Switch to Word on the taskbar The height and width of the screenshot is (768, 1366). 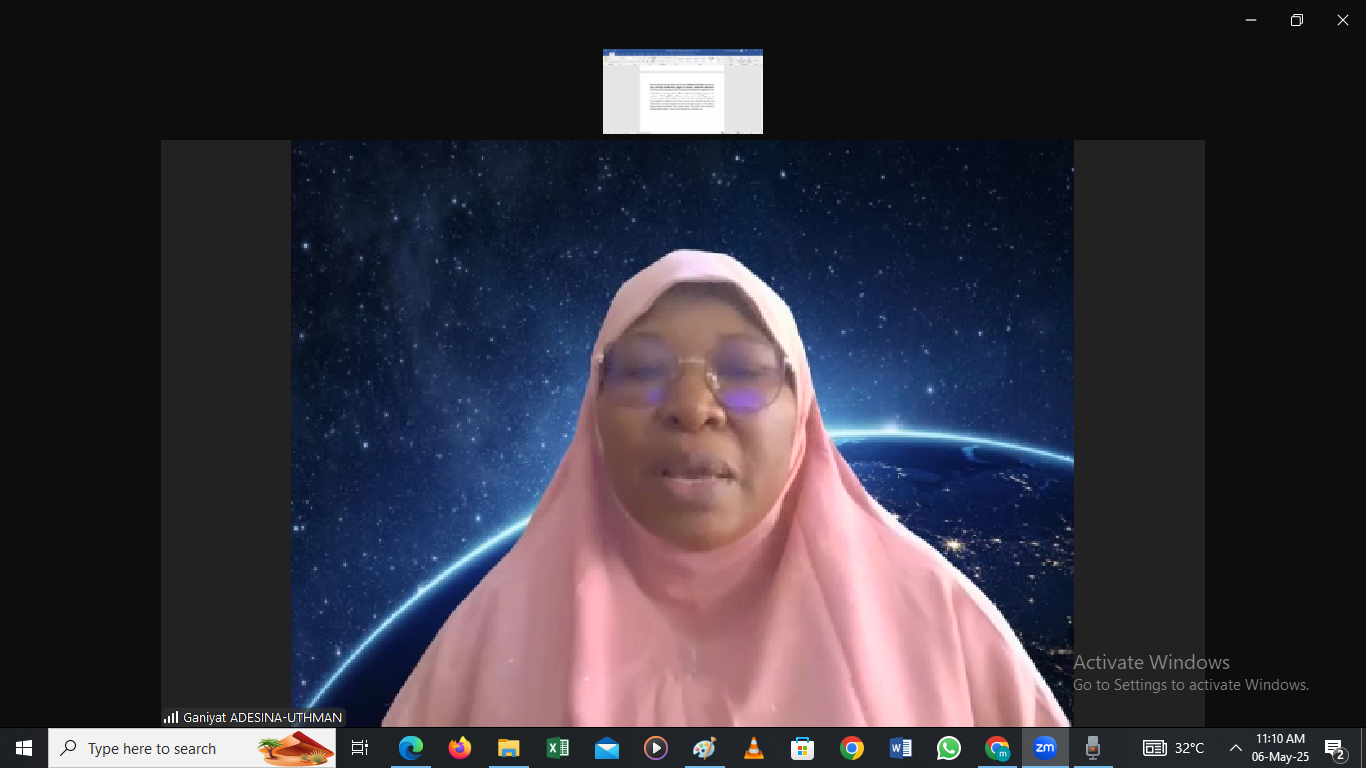click(900, 748)
